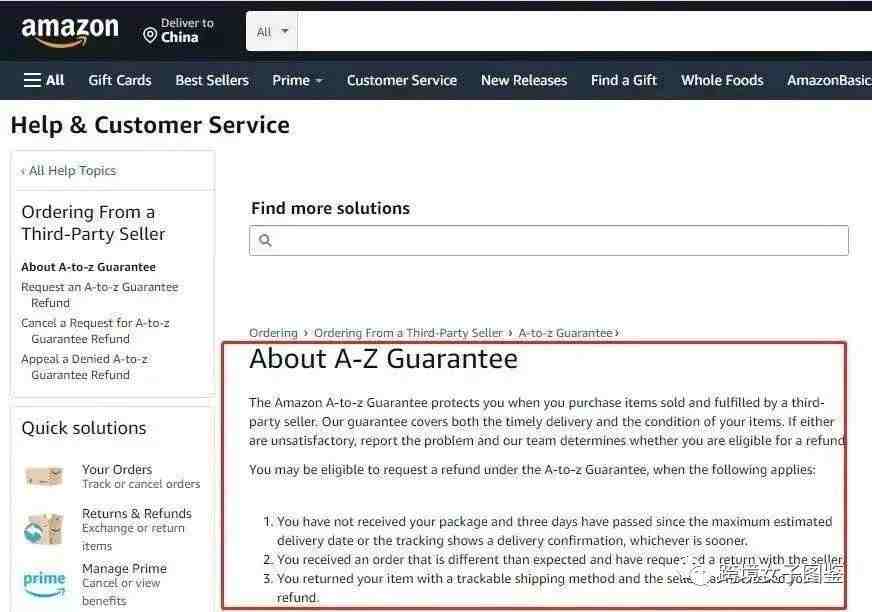The image size is (872, 612).
Task: Open Gift Cards in navigation bar
Action: coord(120,80)
